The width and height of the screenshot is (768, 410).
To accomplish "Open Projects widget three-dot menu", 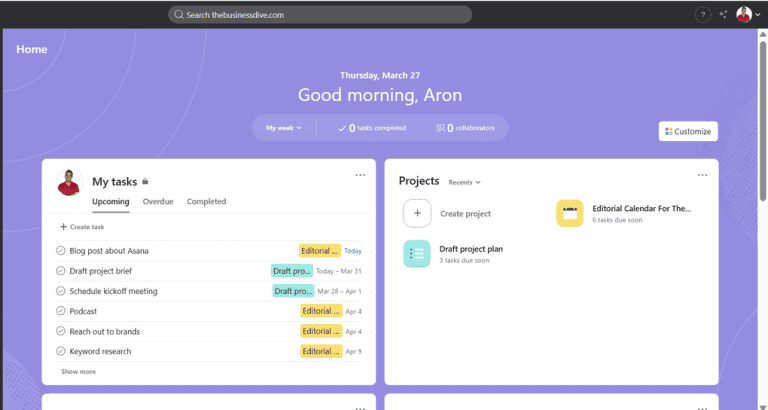I will pyautogui.click(x=702, y=175).
